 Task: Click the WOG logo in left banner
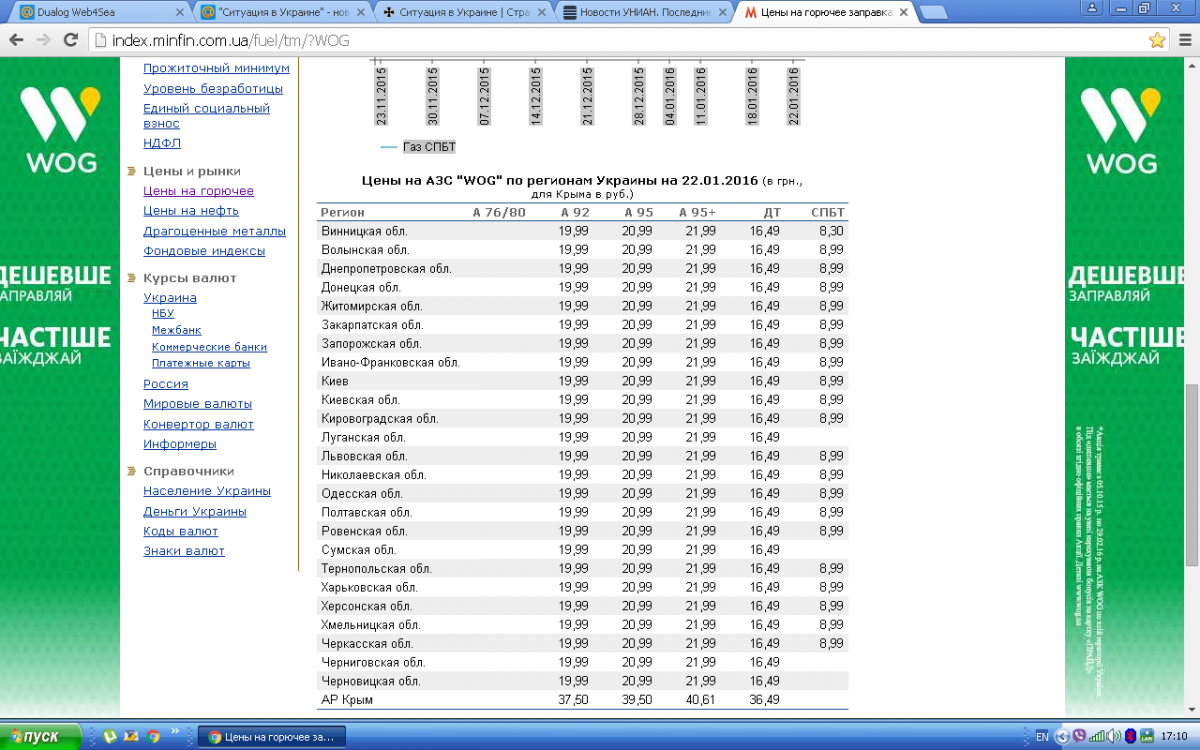tap(60, 130)
